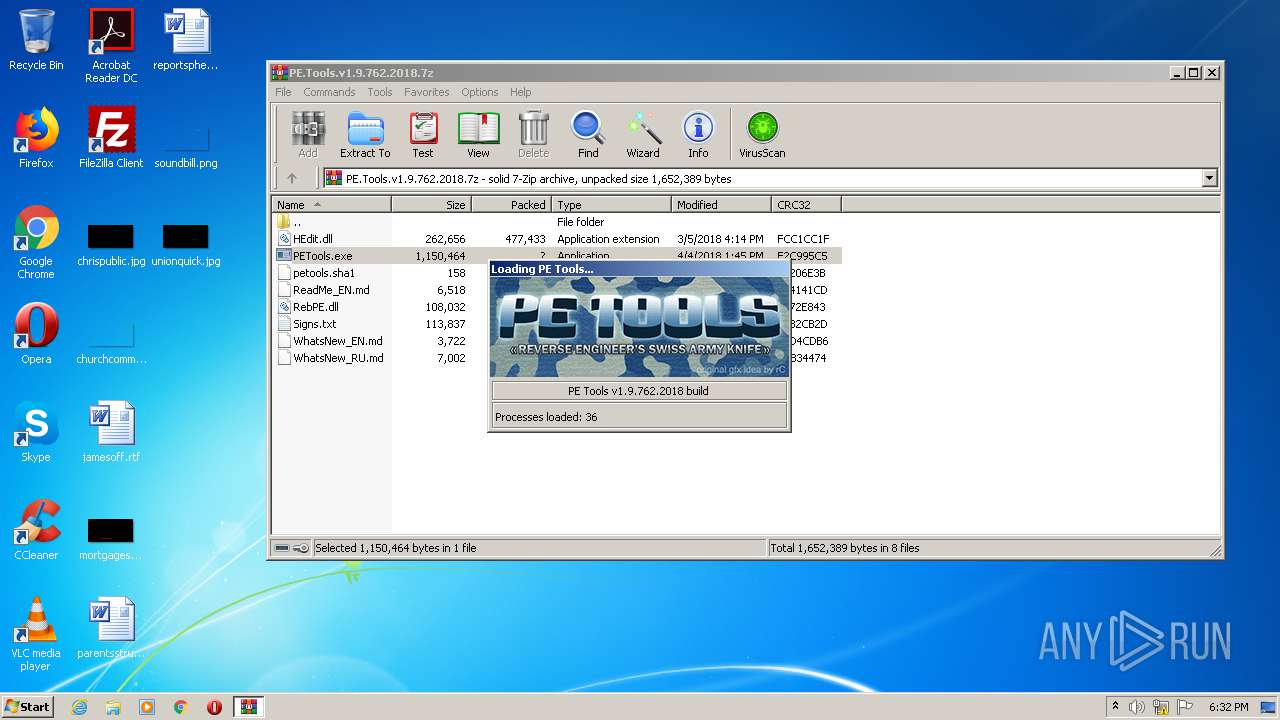
Task: Click the volume speaker tray icon
Action: 1137,707
